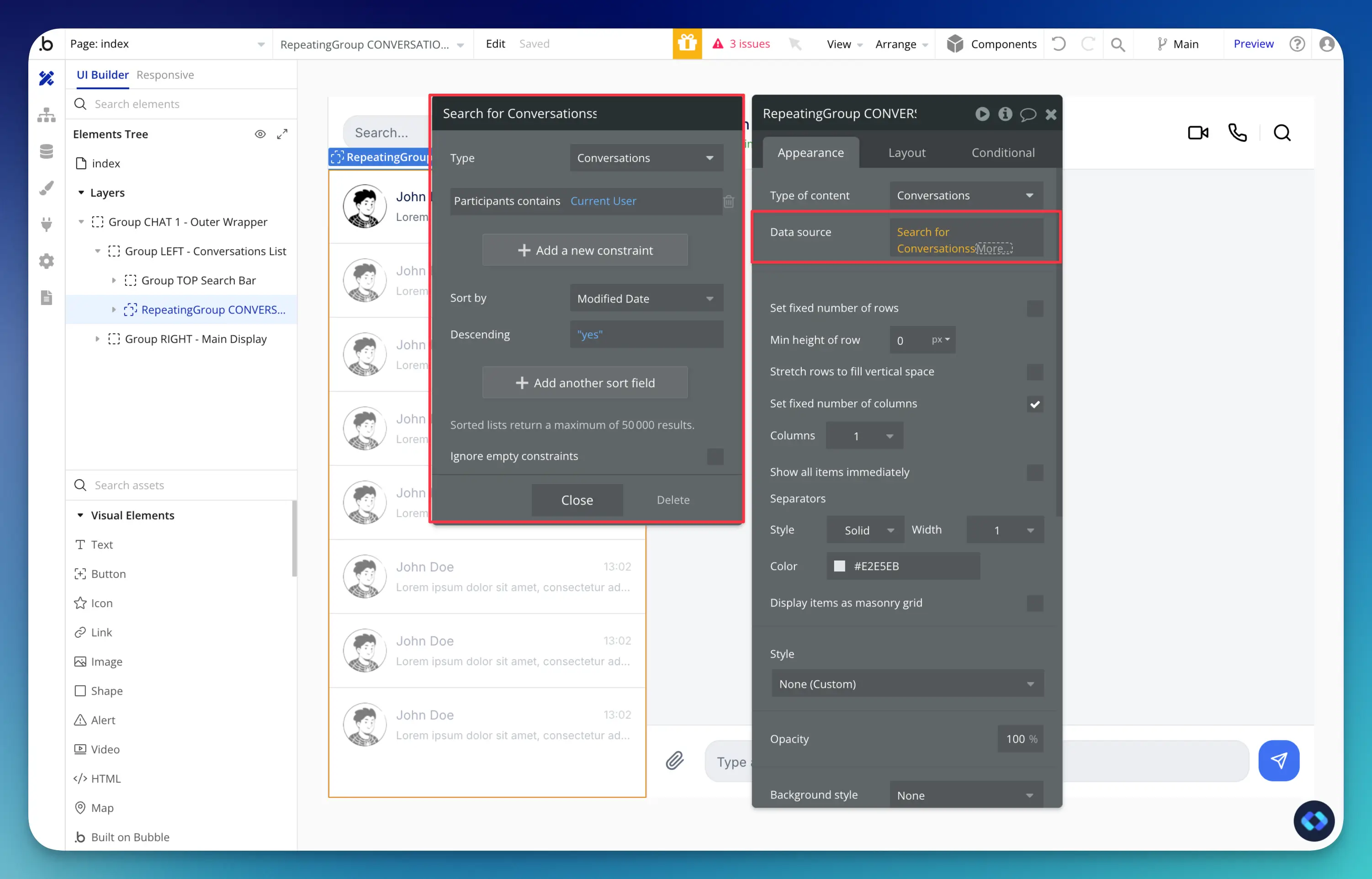Screen dimensions: 1372x879
Task: Enable Stretch rows to fill vertical space
Action: pyautogui.click(x=1035, y=372)
